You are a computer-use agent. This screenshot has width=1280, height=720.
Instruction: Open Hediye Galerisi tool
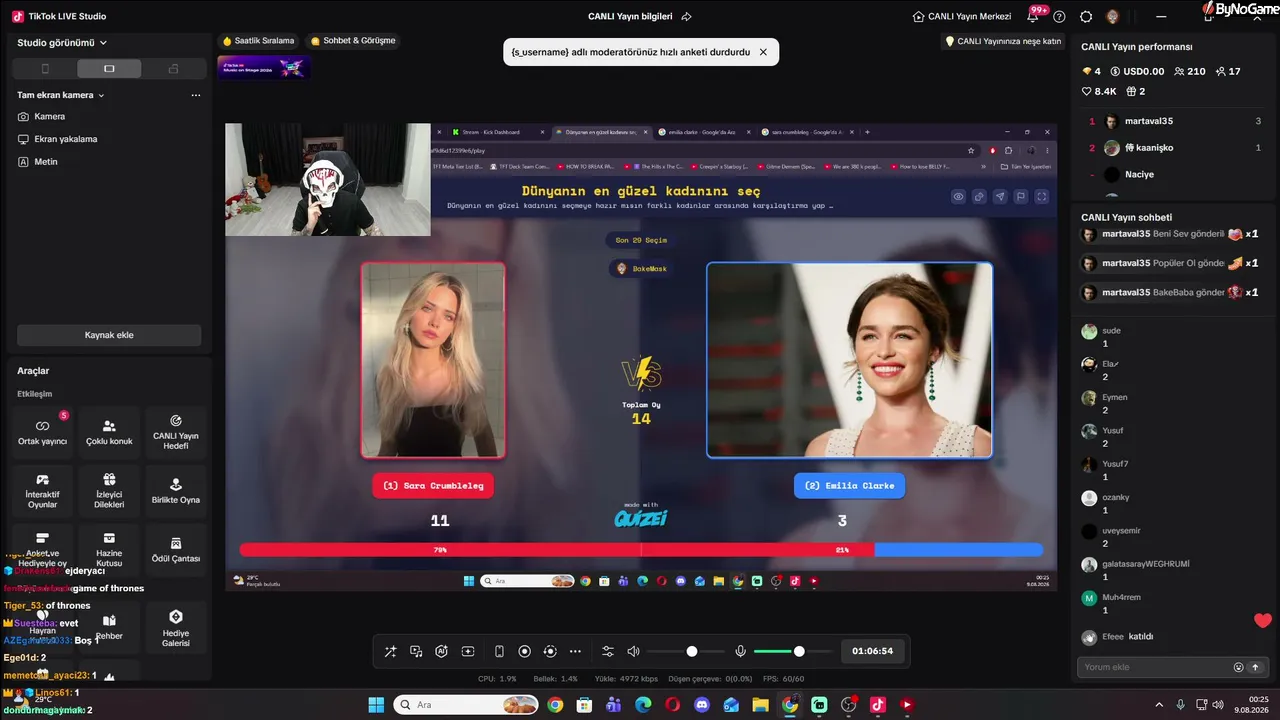coord(176,629)
